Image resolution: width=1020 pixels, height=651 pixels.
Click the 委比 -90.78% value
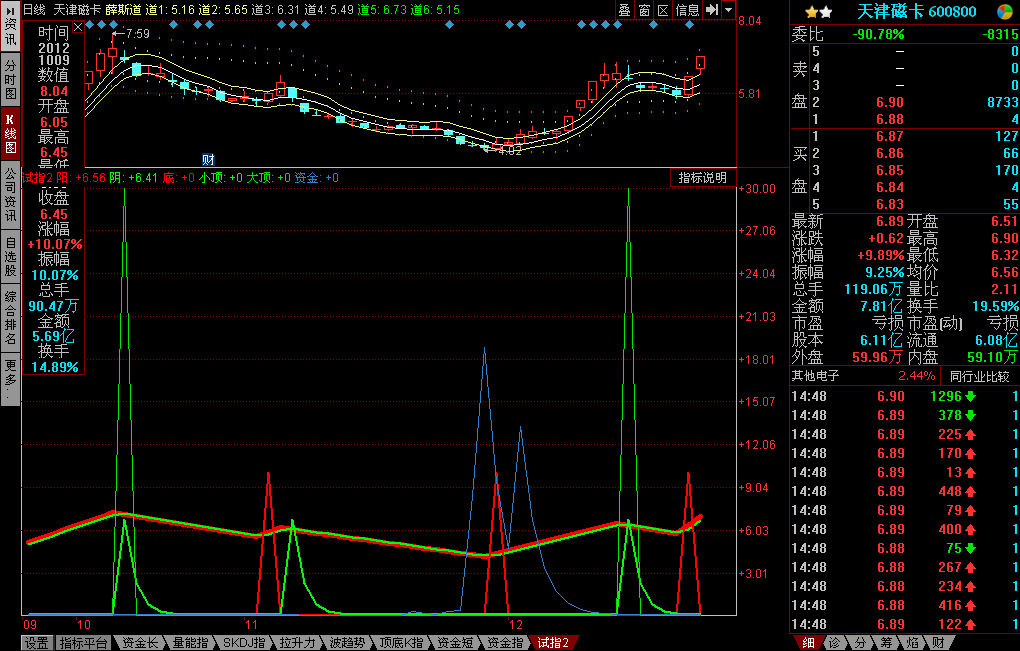[x=878, y=34]
